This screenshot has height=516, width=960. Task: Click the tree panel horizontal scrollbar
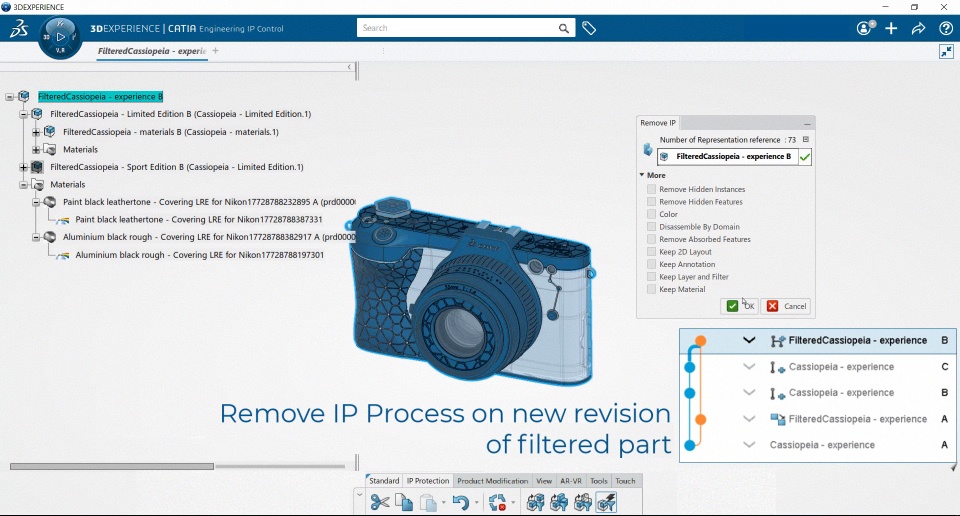pyautogui.click(x=112, y=466)
